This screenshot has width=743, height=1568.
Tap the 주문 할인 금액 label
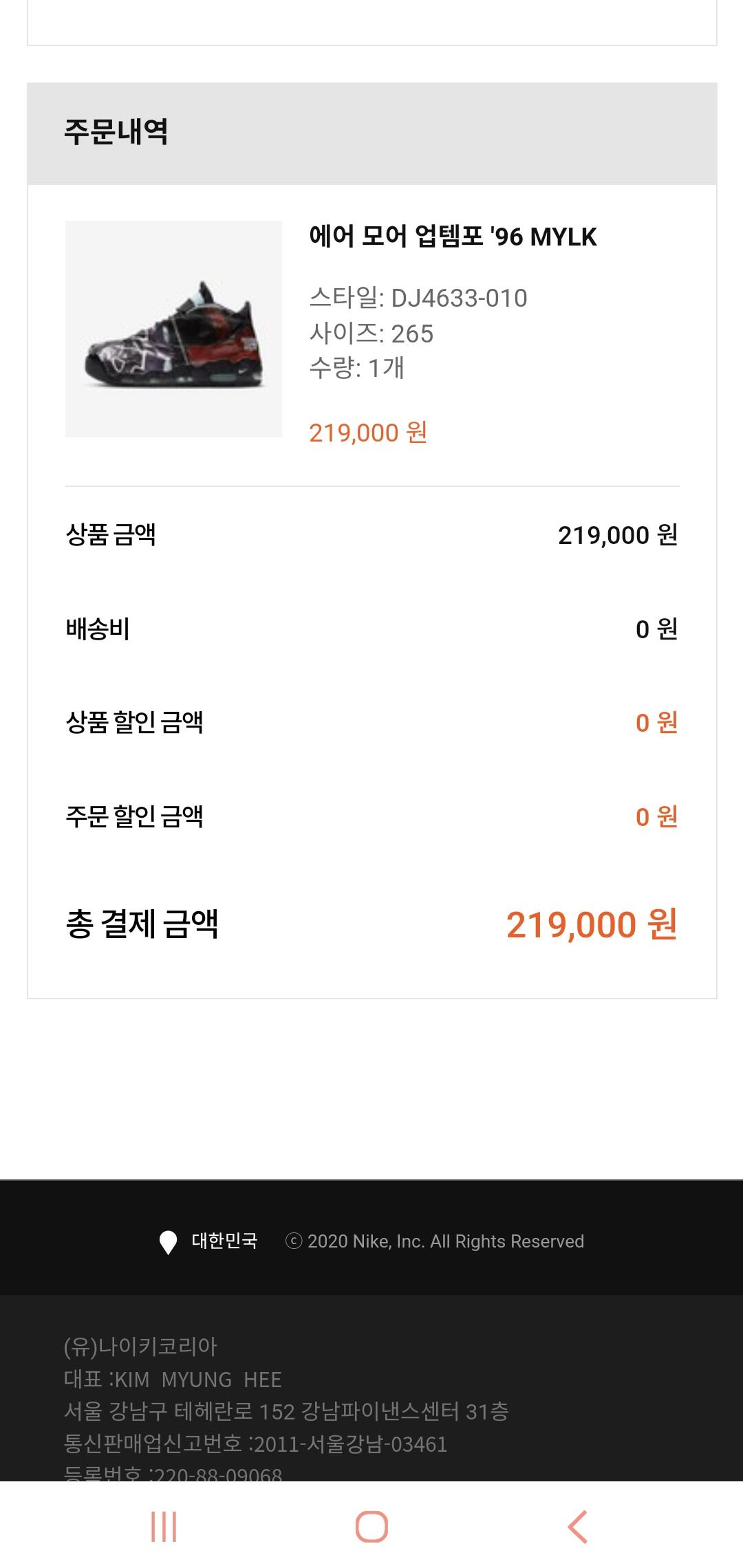click(x=134, y=816)
